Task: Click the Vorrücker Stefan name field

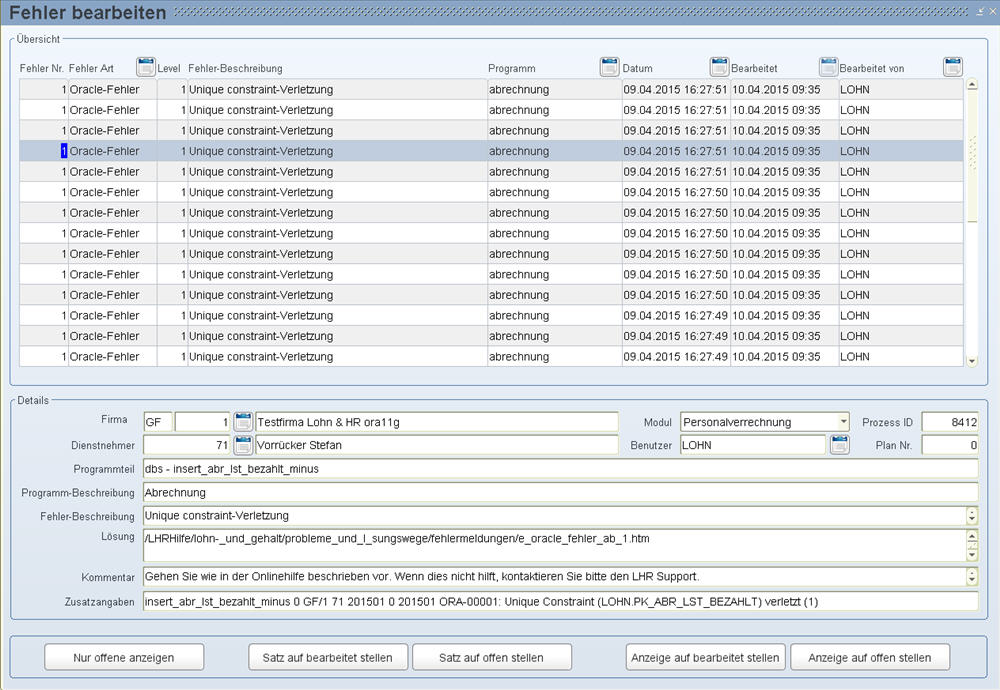Action: tap(437, 445)
